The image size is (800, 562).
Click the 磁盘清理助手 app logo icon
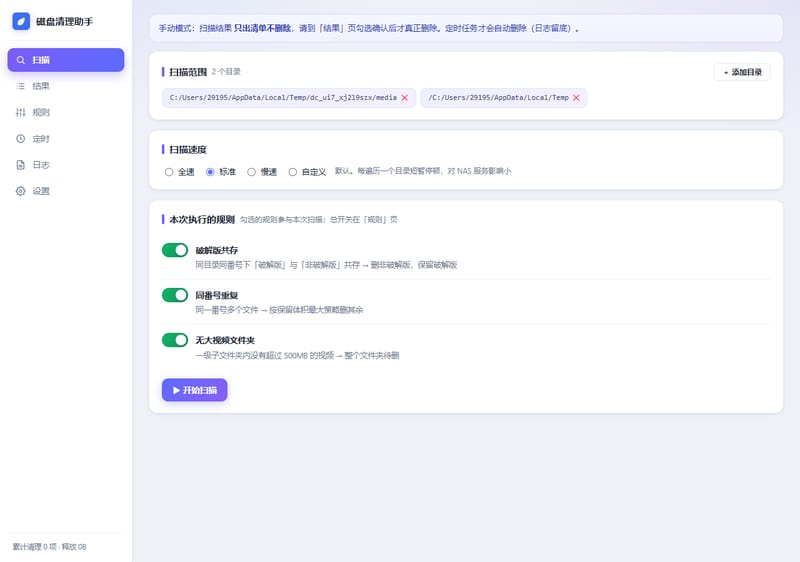pyautogui.click(x=21, y=21)
